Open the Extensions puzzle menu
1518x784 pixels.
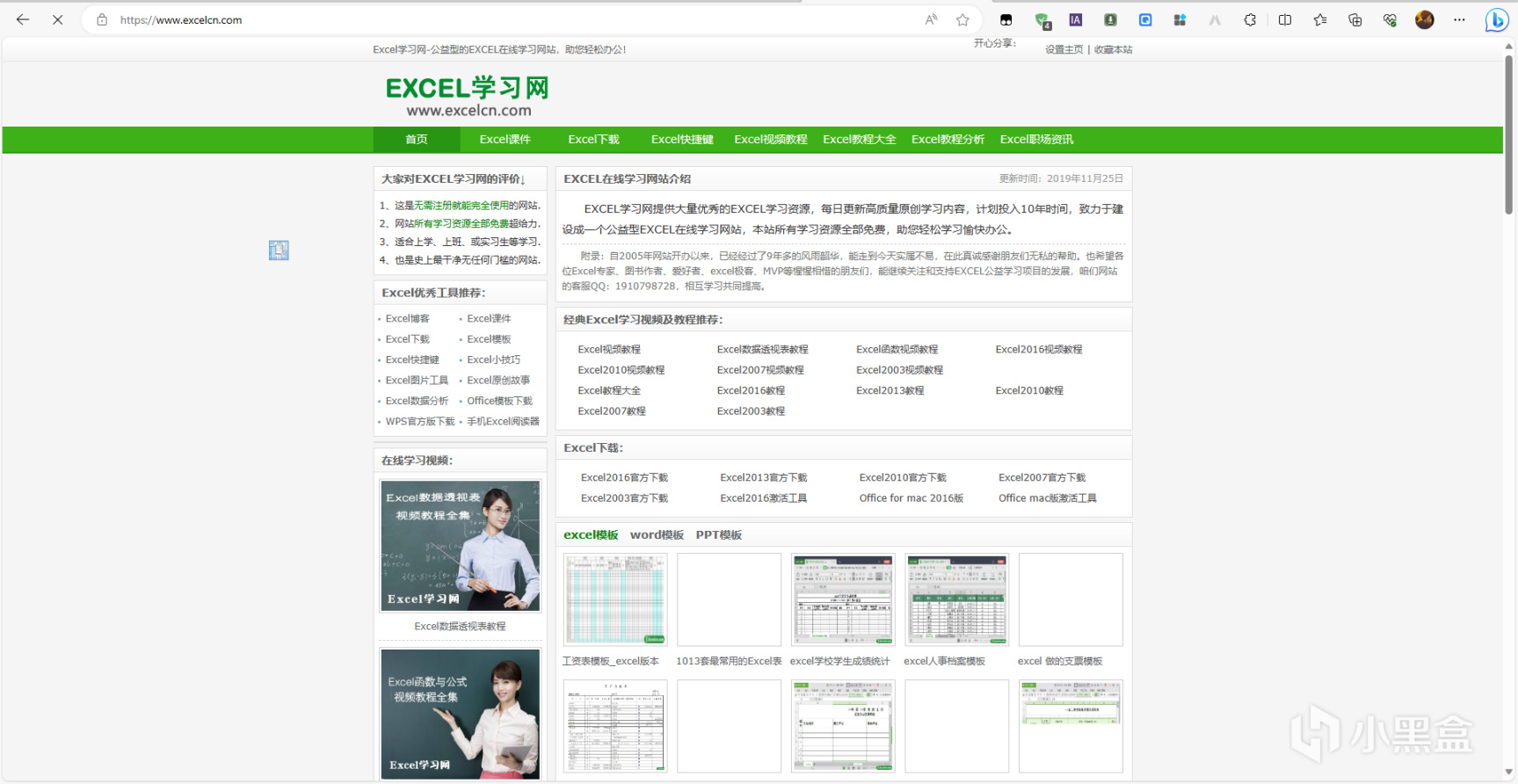coord(1250,19)
